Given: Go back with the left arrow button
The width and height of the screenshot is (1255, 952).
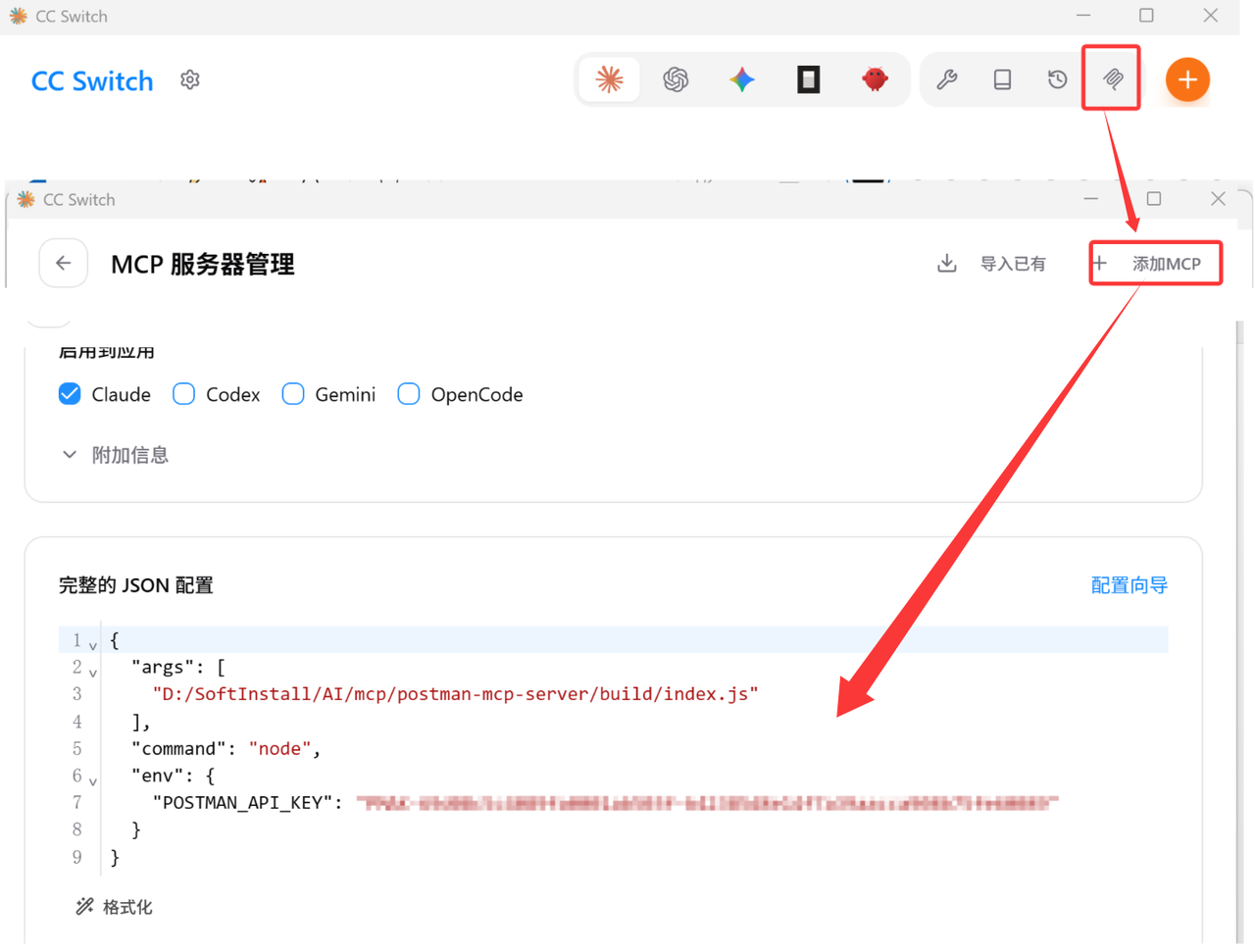Looking at the screenshot, I should pyautogui.click(x=64, y=263).
